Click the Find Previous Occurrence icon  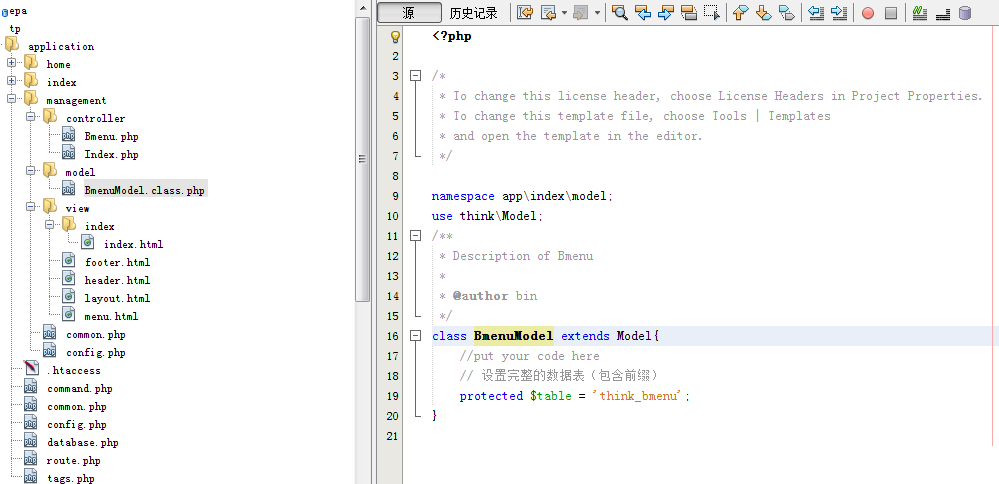pos(643,13)
